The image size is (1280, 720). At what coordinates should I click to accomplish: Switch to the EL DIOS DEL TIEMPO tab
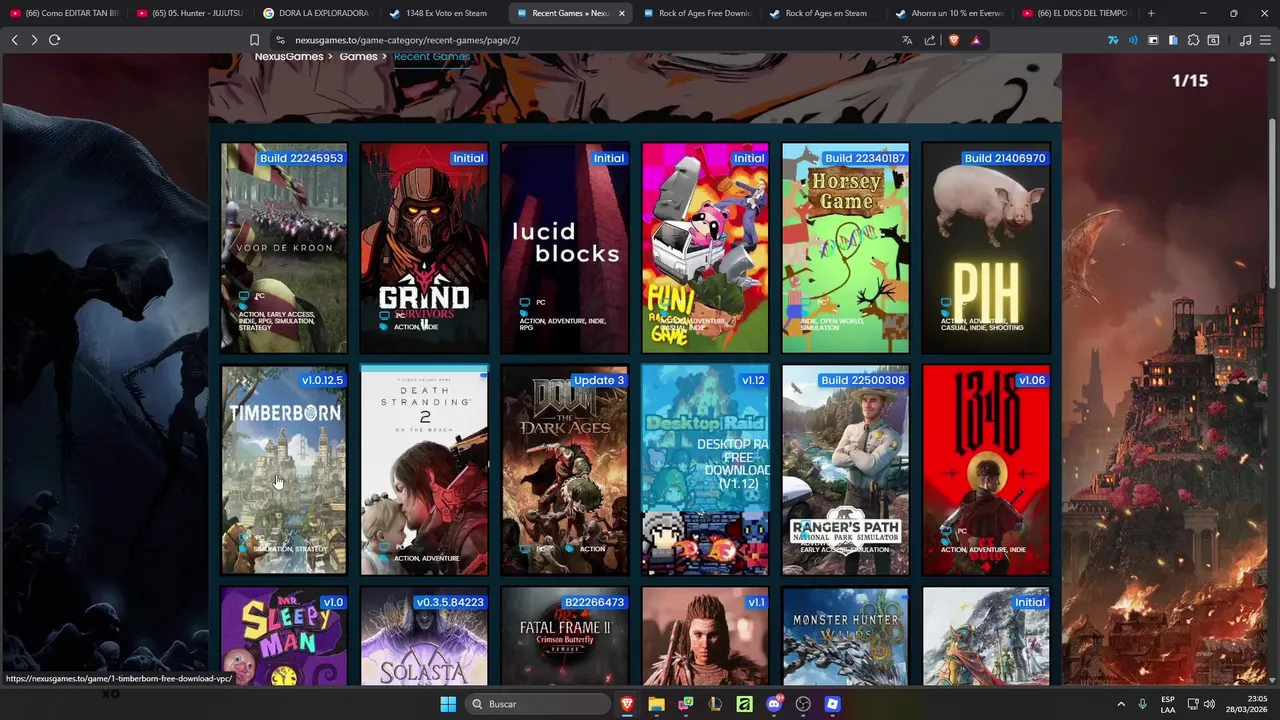(x=1075, y=13)
